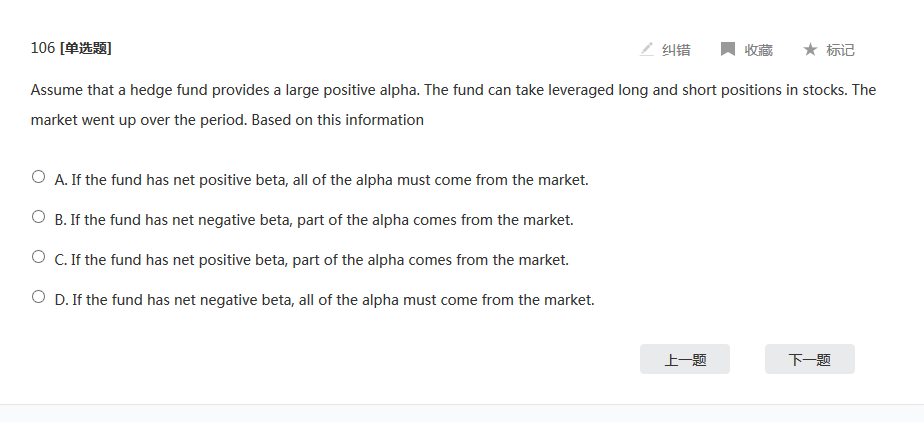924x422 pixels.
Task: Go to next question with 下一题 button
Action: (810, 360)
